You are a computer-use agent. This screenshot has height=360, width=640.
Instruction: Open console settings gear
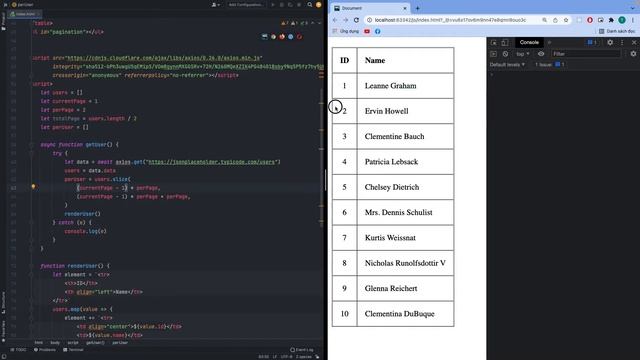[x=633, y=54]
